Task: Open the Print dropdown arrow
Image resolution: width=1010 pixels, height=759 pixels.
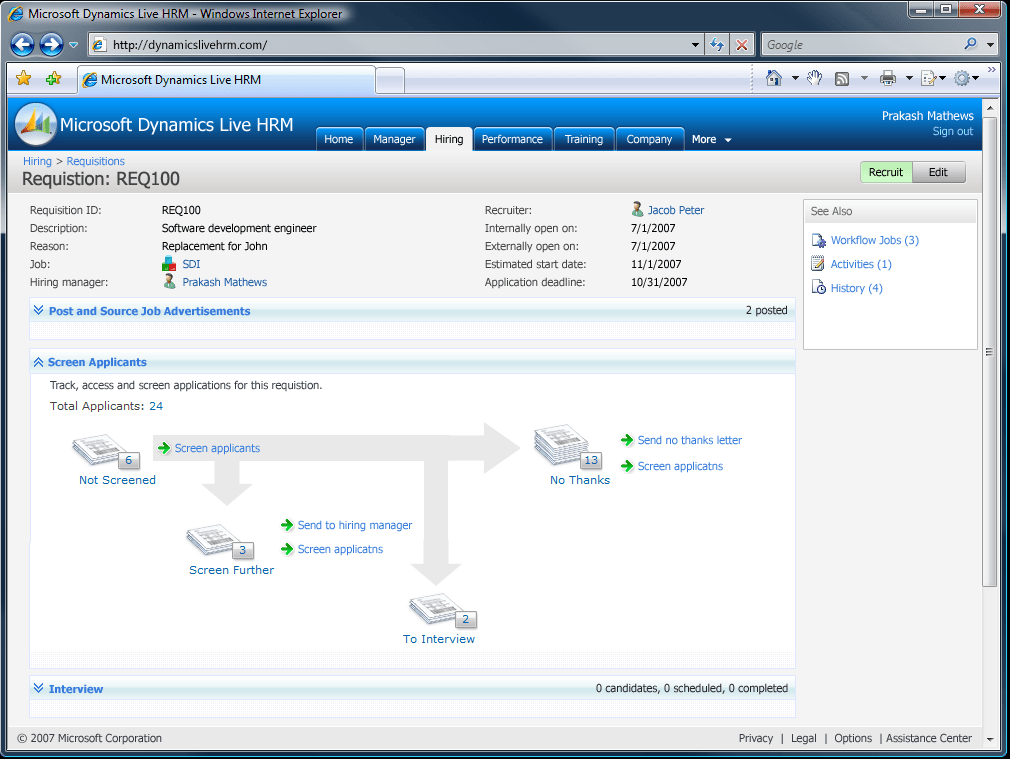Action: point(909,79)
